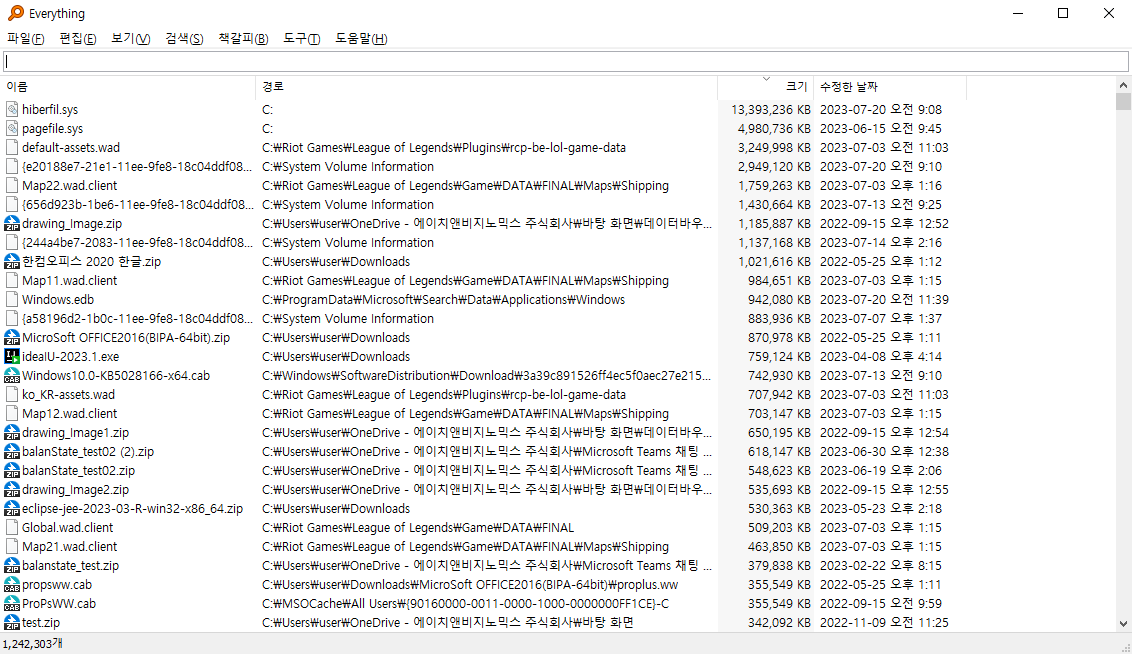The height and width of the screenshot is (654, 1132).
Task: Select the test.zip archive icon
Action: click(x=12, y=622)
